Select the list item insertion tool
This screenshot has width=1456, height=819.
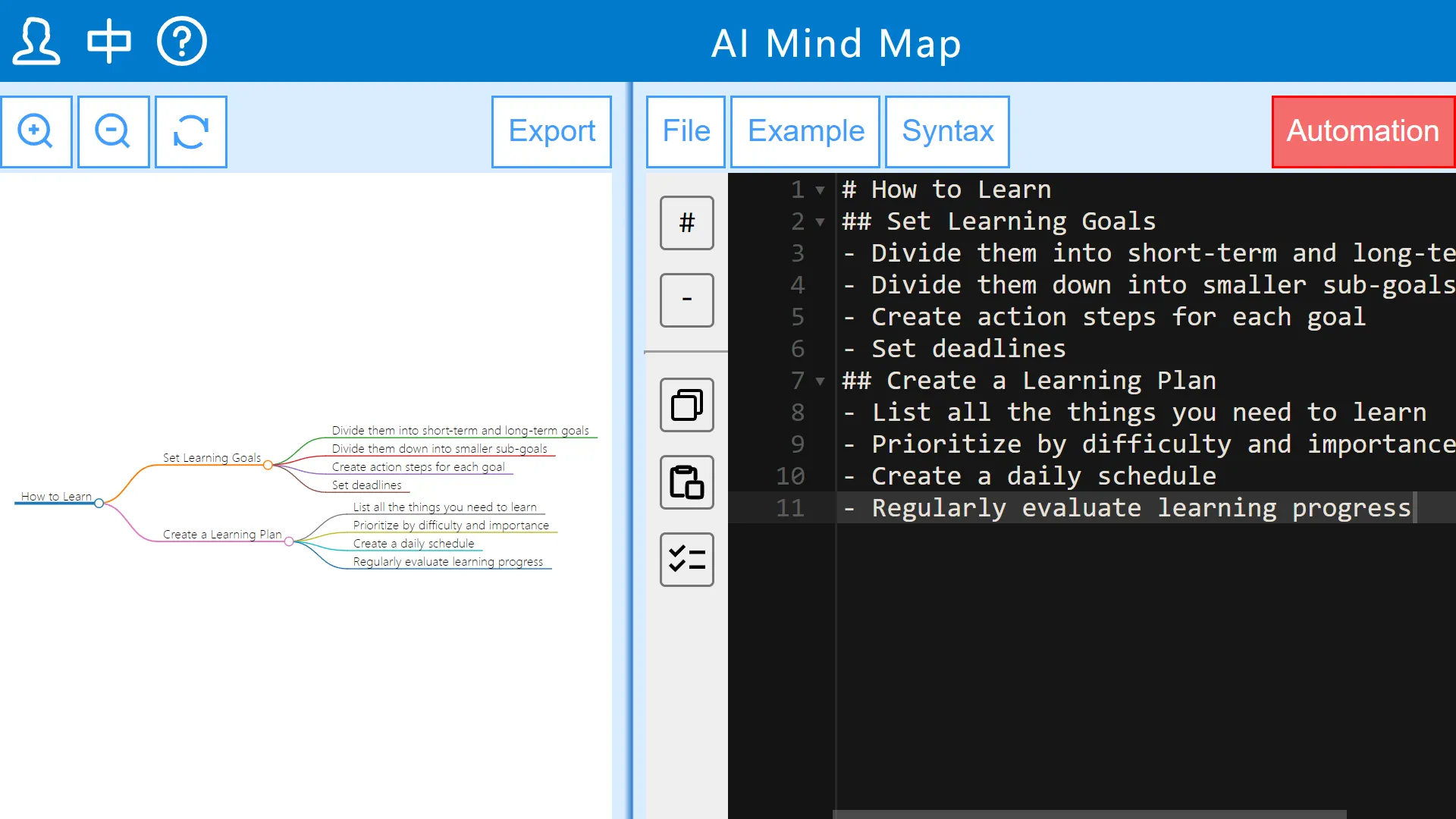[686, 300]
